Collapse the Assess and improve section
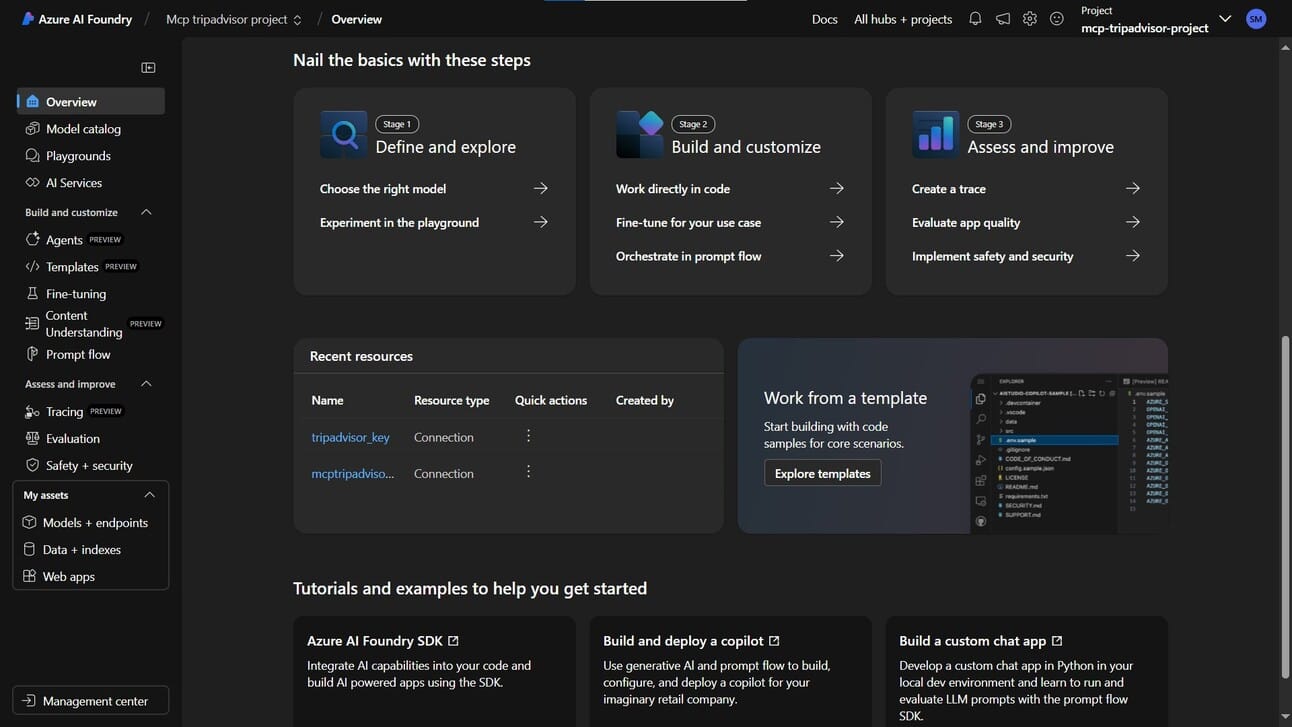Viewport: 1292px width, 727px height. click(x=146, y=384)
